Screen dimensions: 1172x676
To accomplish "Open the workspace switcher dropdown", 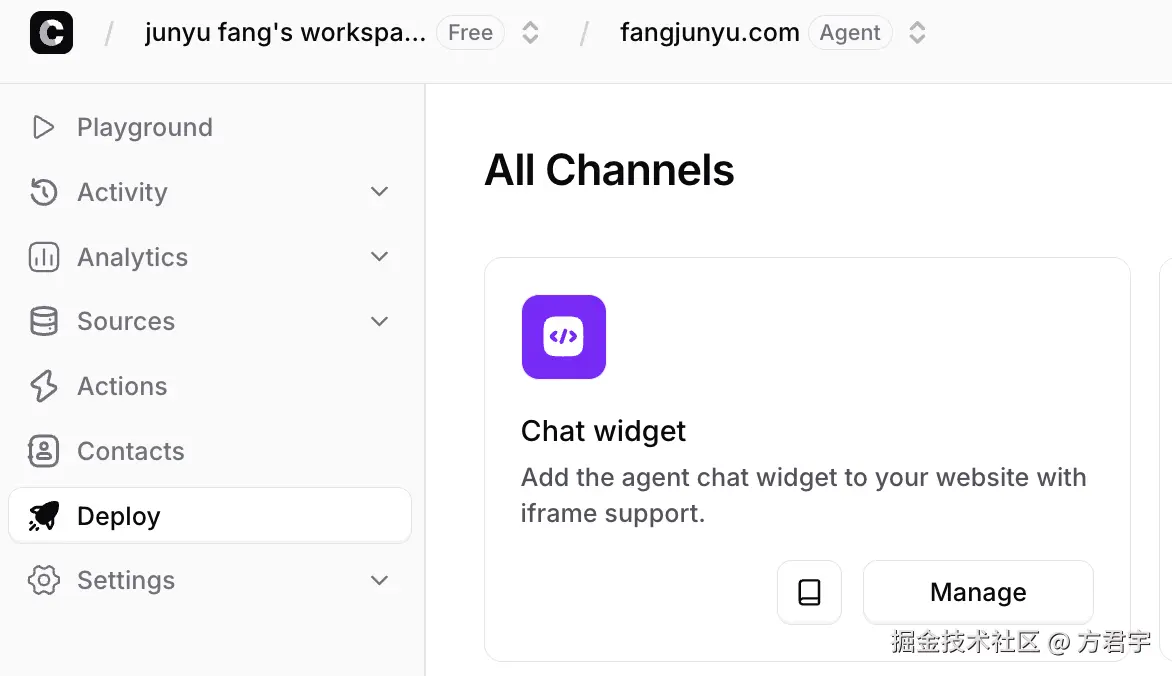I will click(x=531, y=33).
